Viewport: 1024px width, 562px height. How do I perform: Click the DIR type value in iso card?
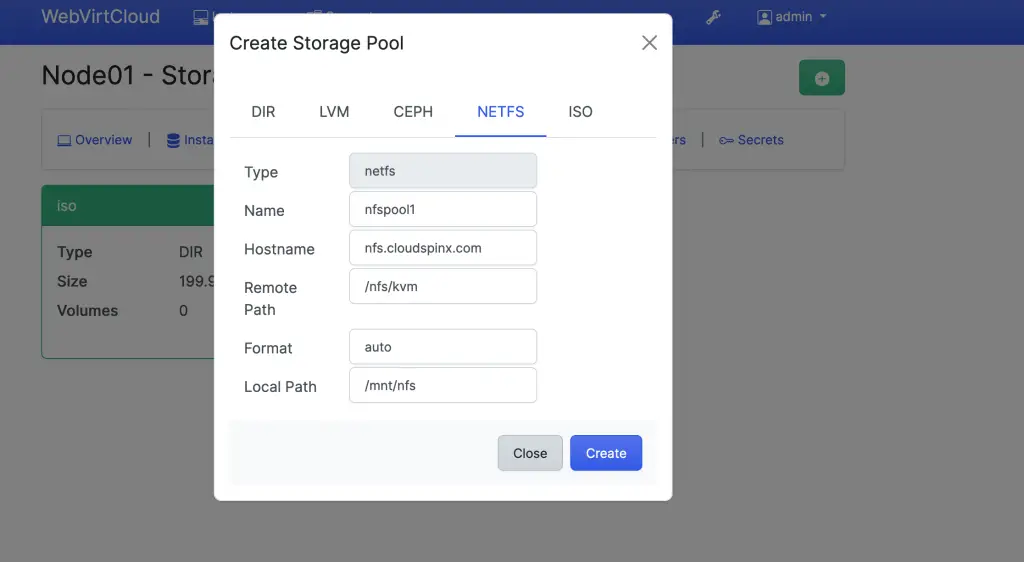pos(191,252)
